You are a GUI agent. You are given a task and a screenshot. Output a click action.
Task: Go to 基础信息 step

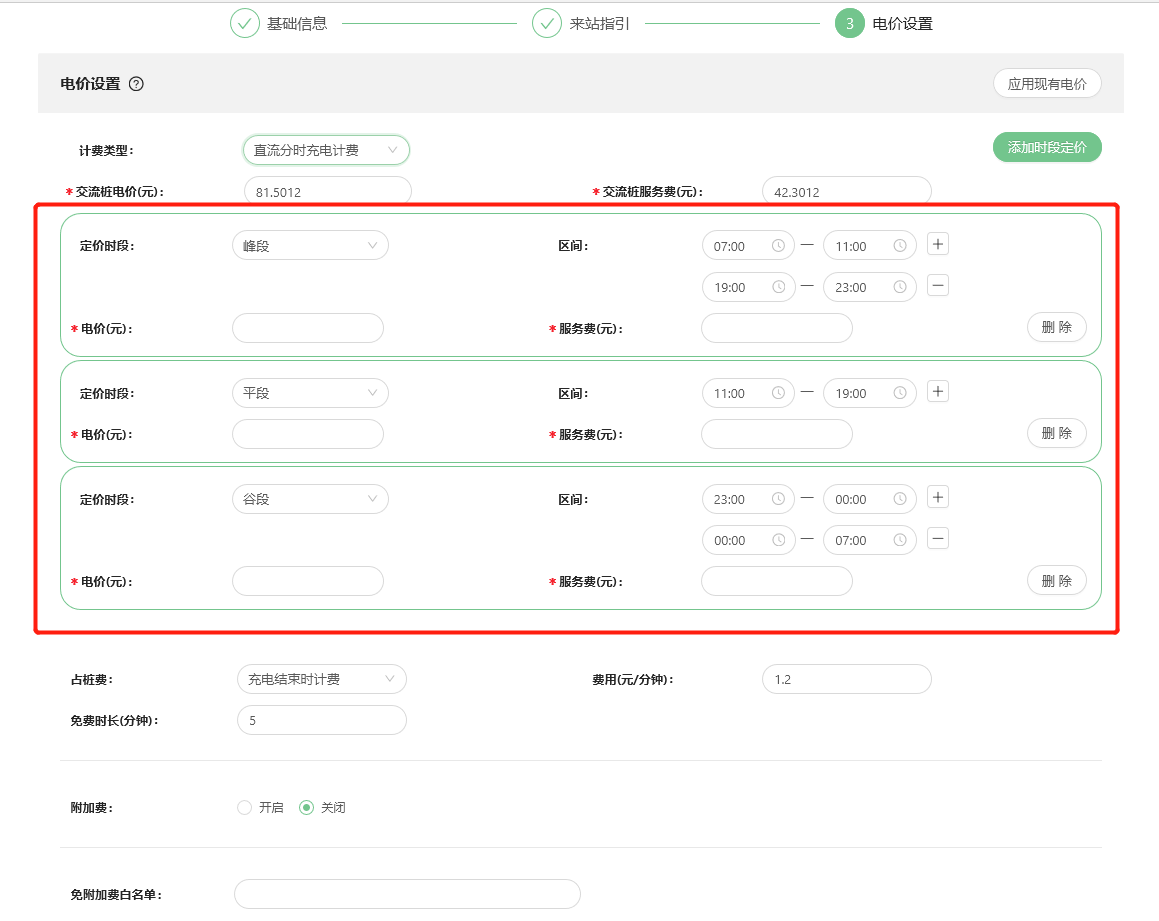click(279, 23)
